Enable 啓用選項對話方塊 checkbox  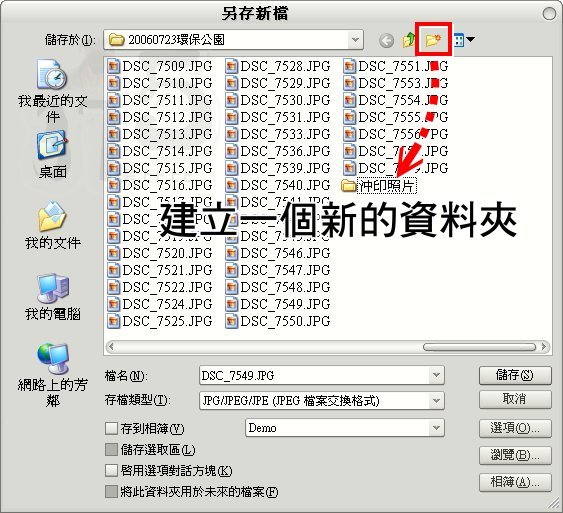(111, 471)
